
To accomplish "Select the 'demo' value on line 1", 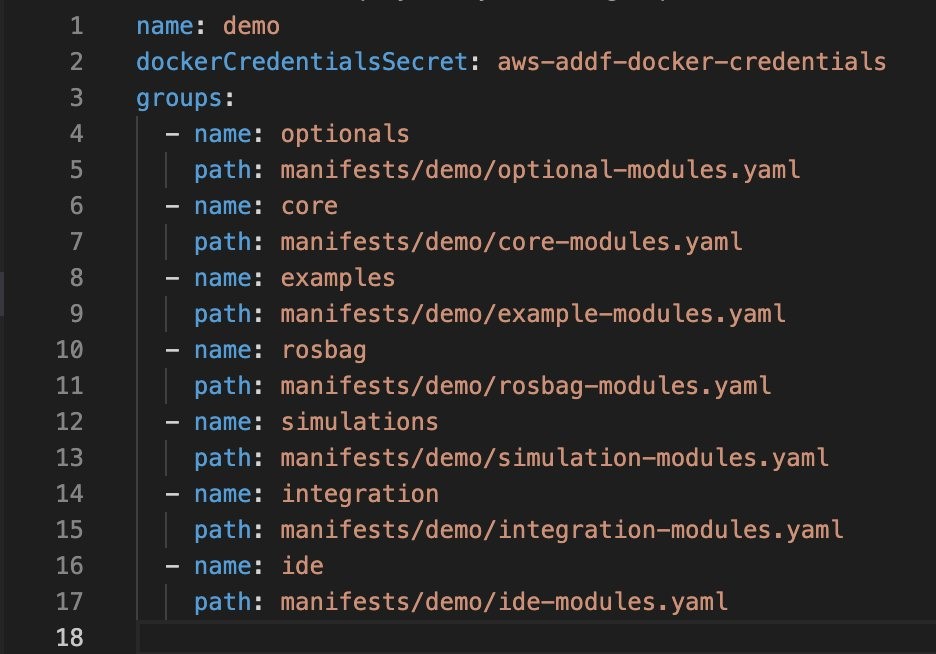I will (x=251, y=26).
